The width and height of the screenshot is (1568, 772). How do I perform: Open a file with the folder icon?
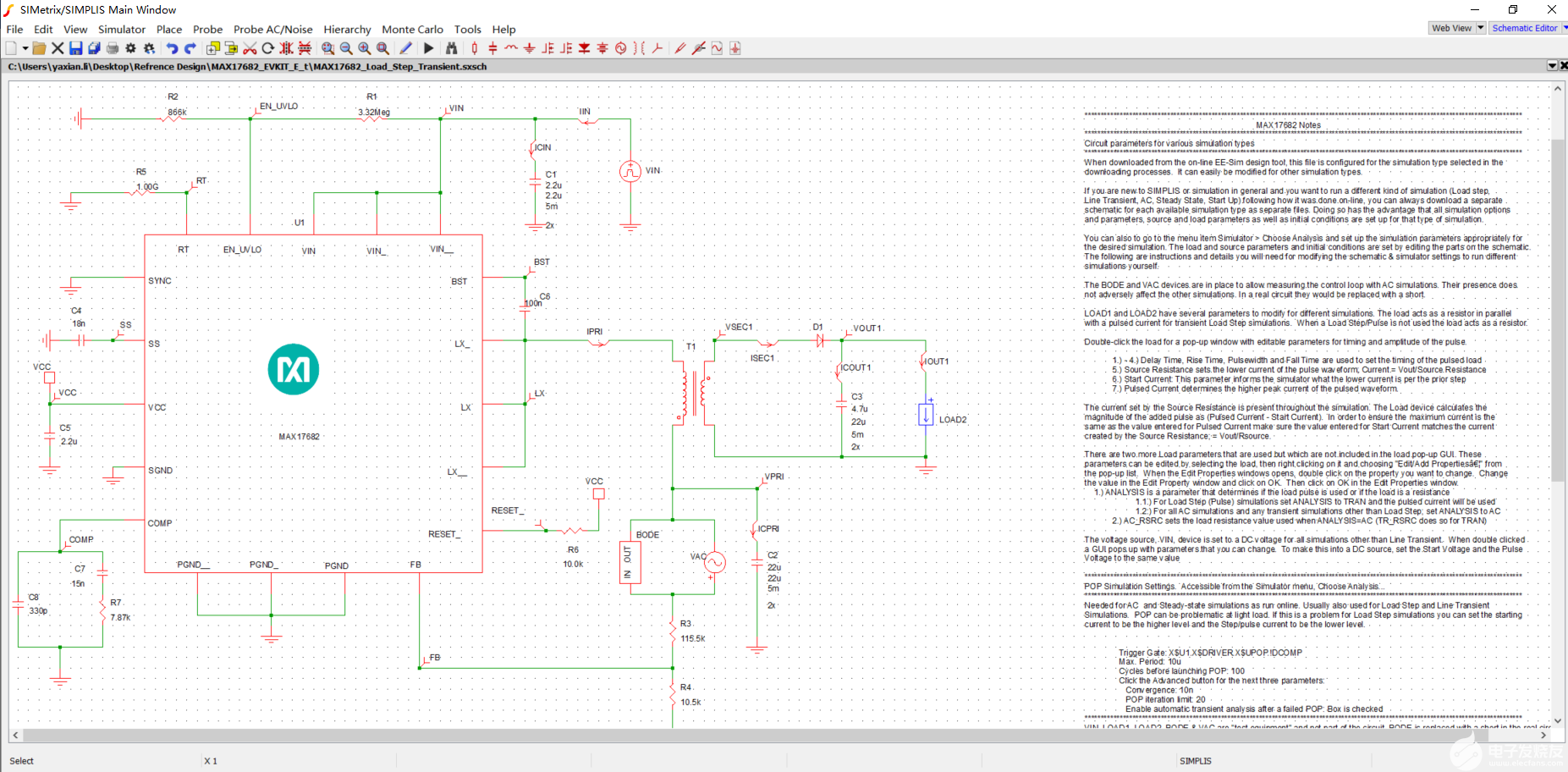(39, 48)
